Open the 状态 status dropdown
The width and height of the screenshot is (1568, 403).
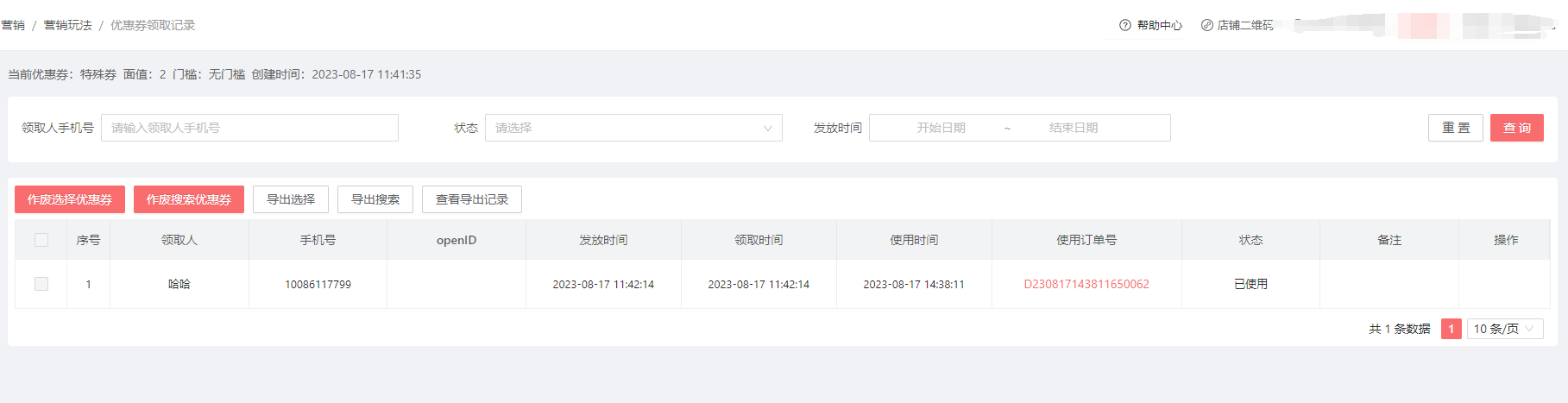tap(633, 128)
